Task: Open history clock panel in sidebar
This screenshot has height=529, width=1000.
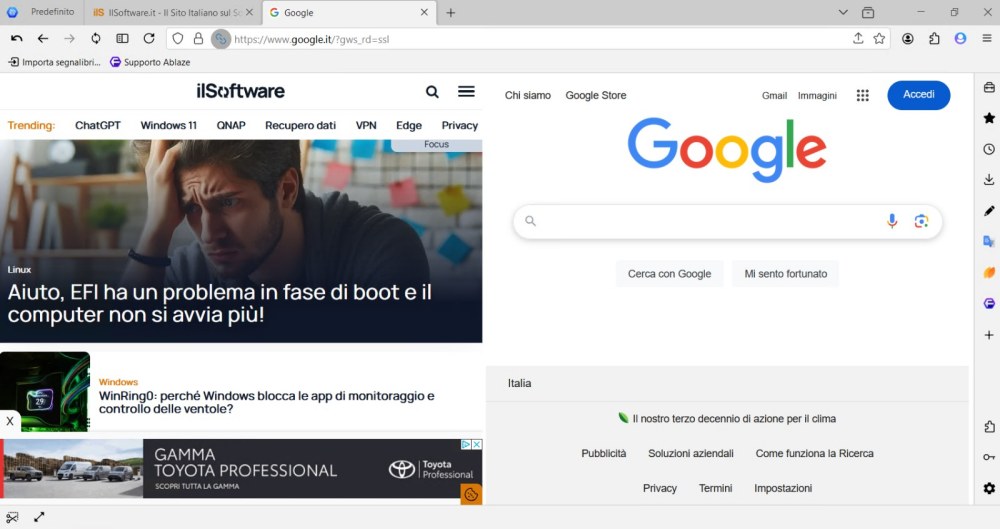Action: 989,149
